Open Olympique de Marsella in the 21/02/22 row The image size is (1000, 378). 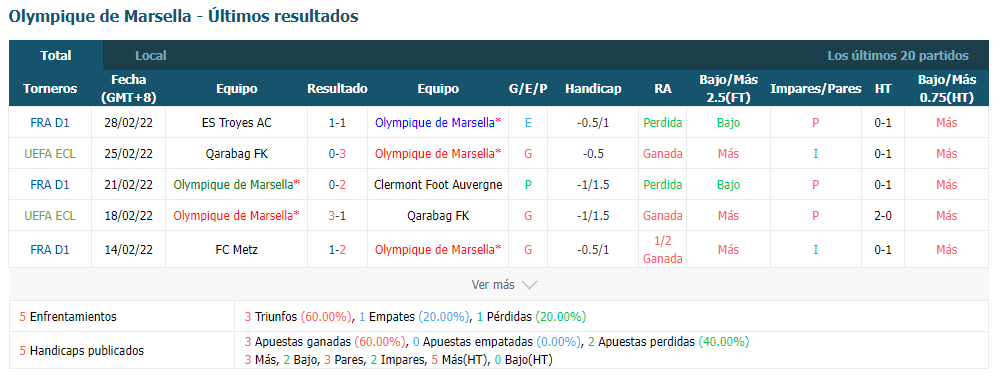click(237, 185)
